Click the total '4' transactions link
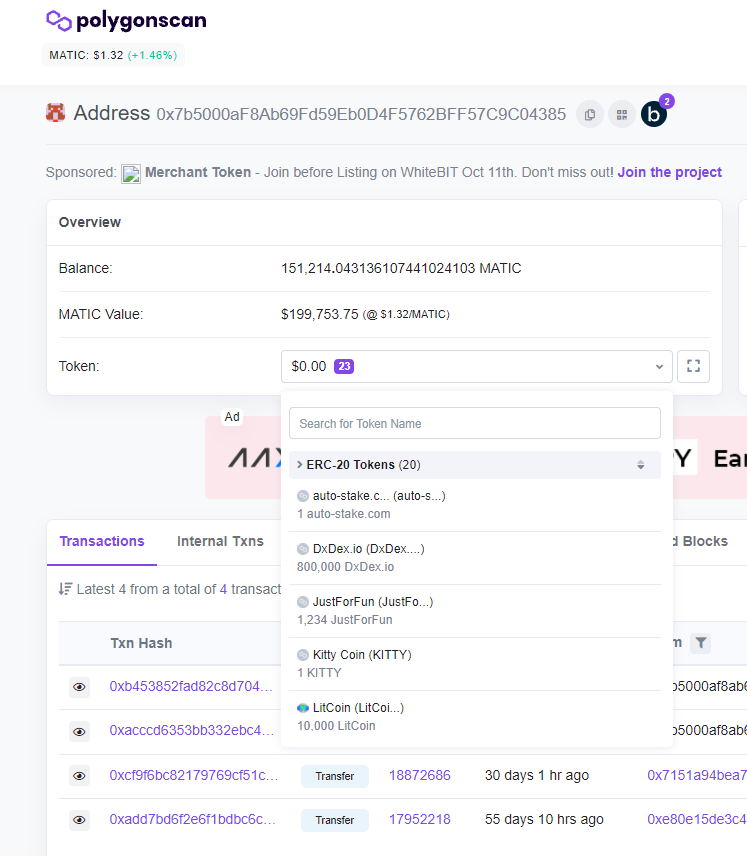The width and height of the screenshot is (747, 856). [x=223, y=589]
